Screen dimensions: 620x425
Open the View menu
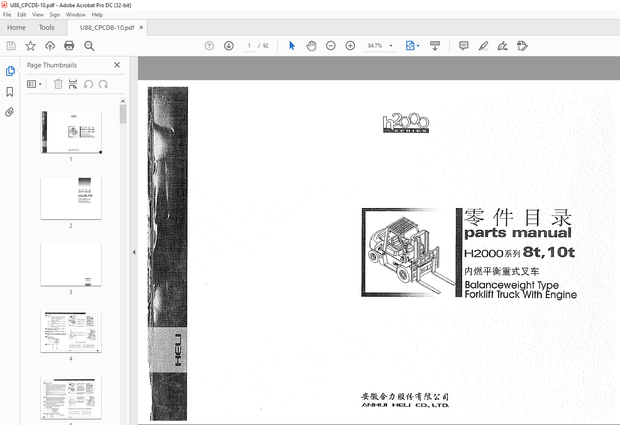(38, 15)
